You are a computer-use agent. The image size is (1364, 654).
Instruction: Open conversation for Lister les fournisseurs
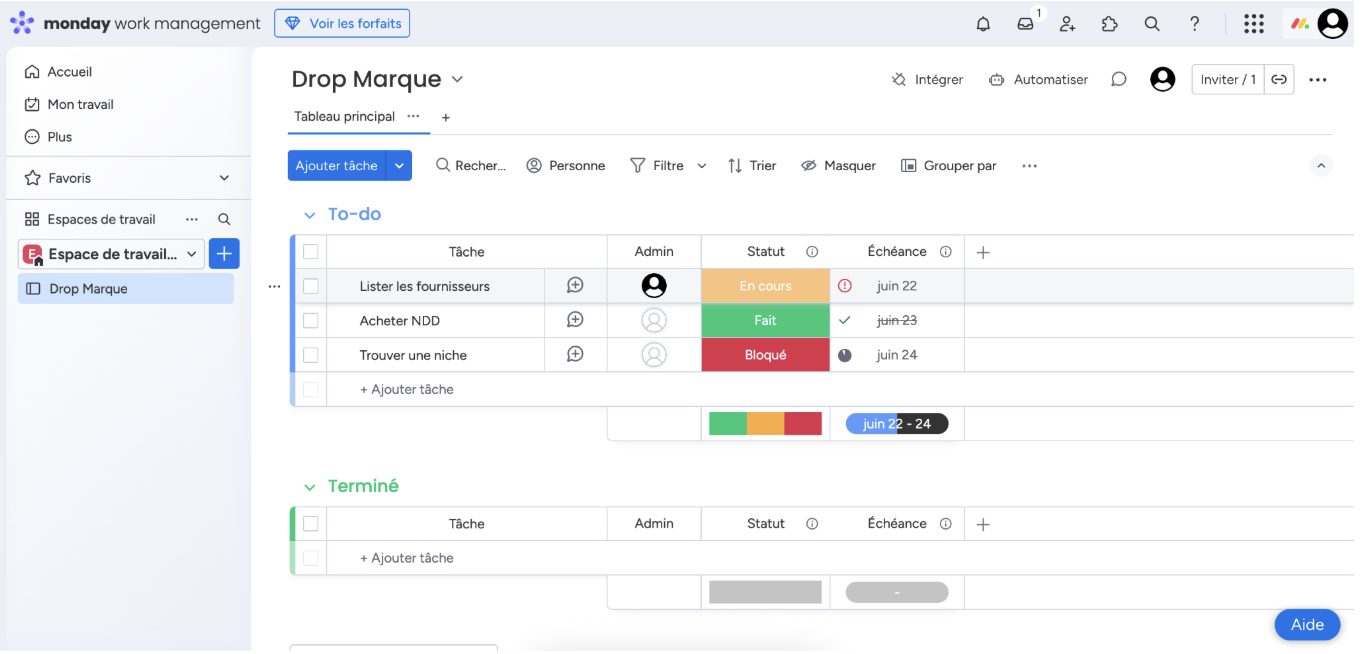tap(575, 286)
